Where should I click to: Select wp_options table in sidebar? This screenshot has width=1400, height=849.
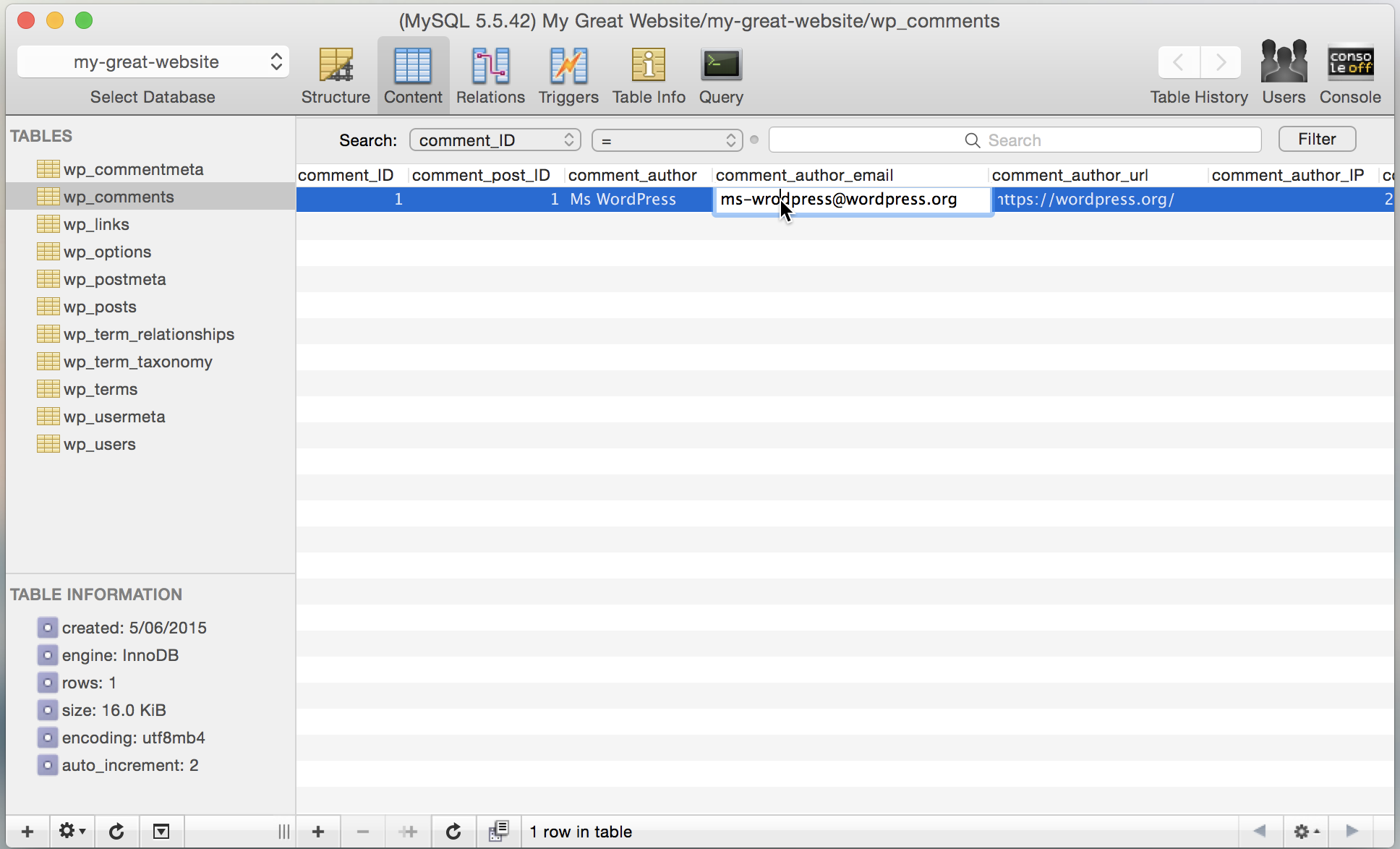107,252
